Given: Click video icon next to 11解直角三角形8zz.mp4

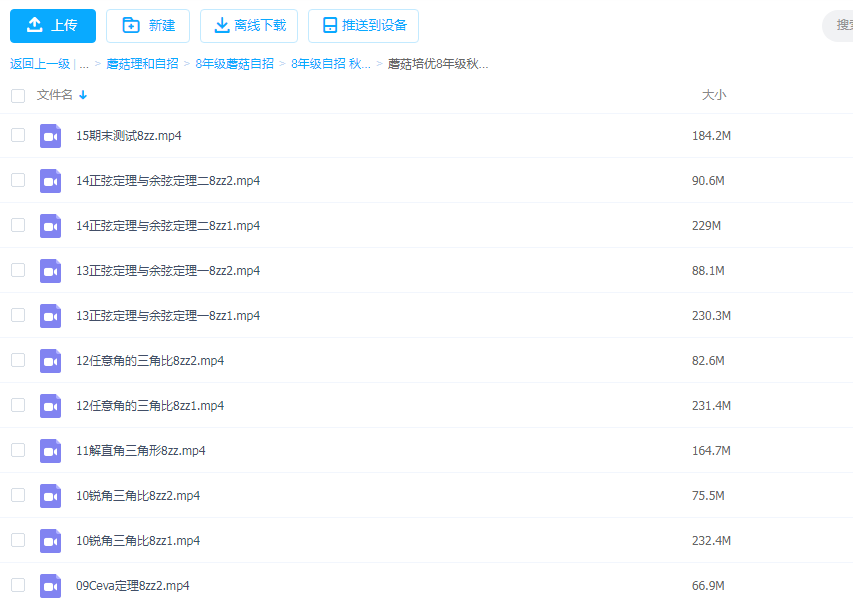Looking at the screenshot, I should tap(50, 450).
